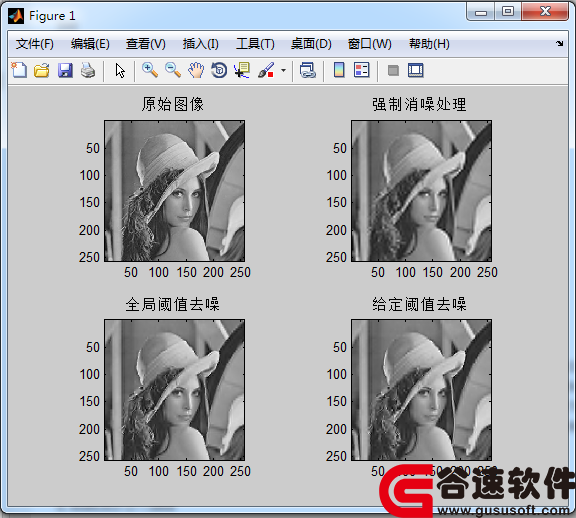Enable the Pan hand tool
Screen dimensions: 576x518
[196, 70]
